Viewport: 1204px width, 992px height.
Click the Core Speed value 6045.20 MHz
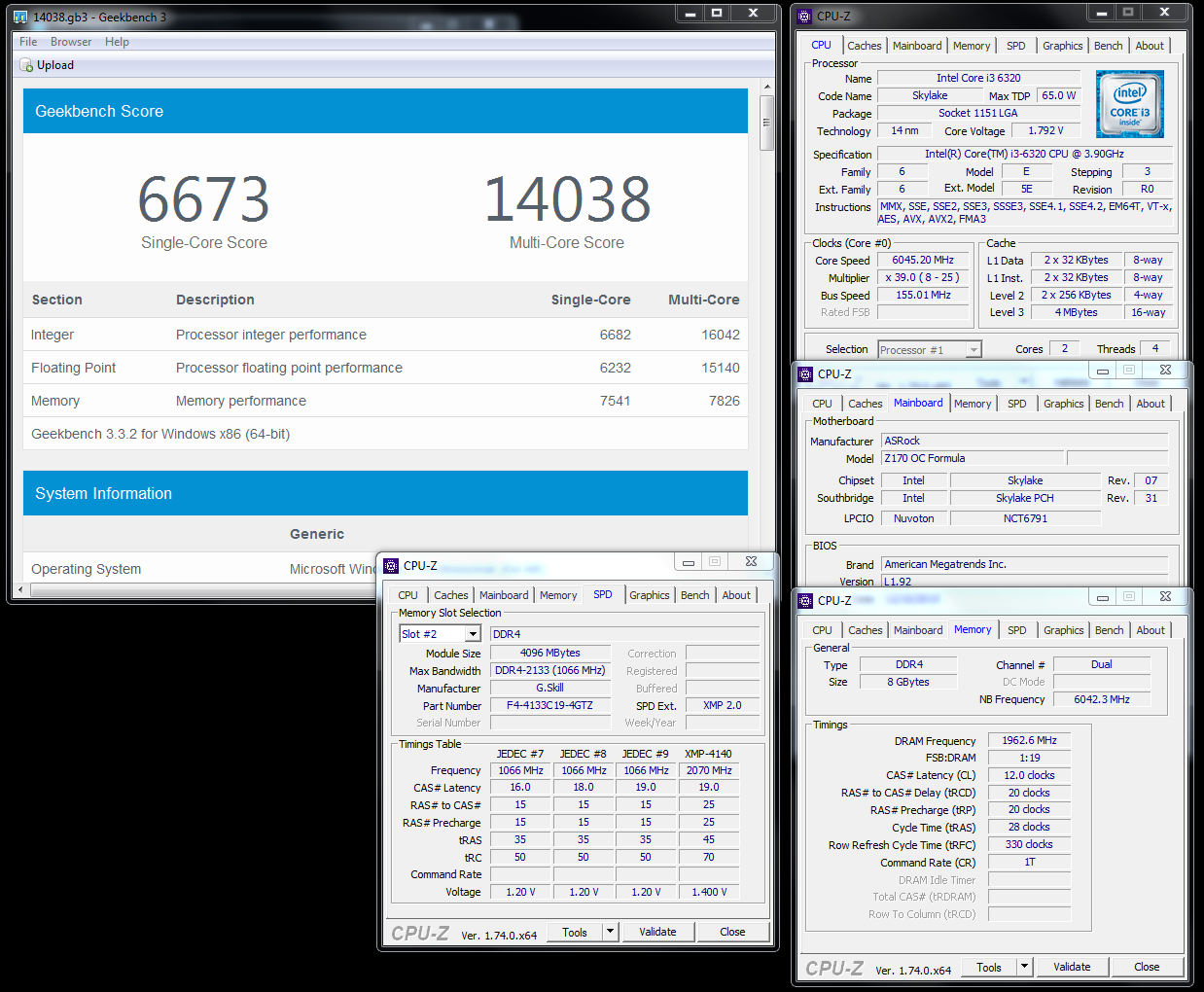click(923, 260)
